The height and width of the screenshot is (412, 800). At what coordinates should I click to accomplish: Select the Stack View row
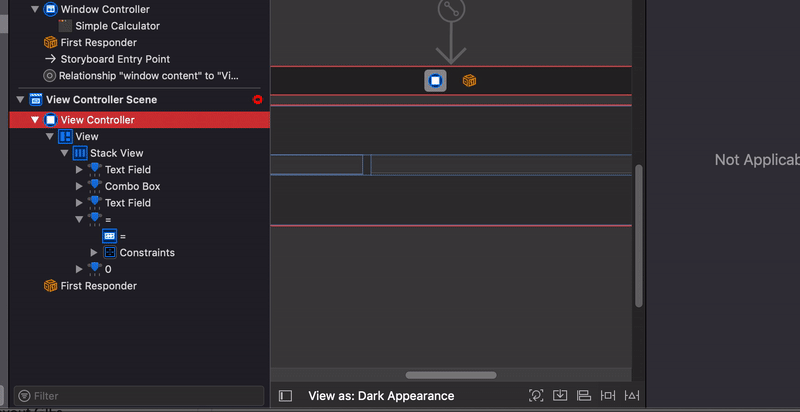click(139, 153)
